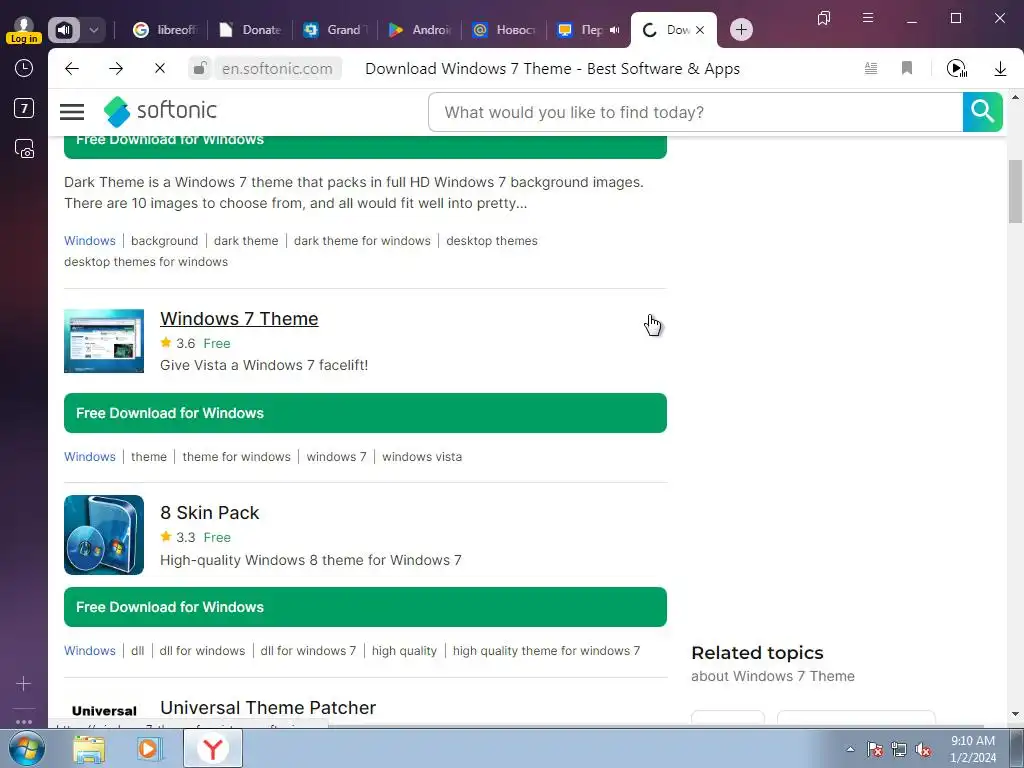Stop loading the page

tap(160, 68)
